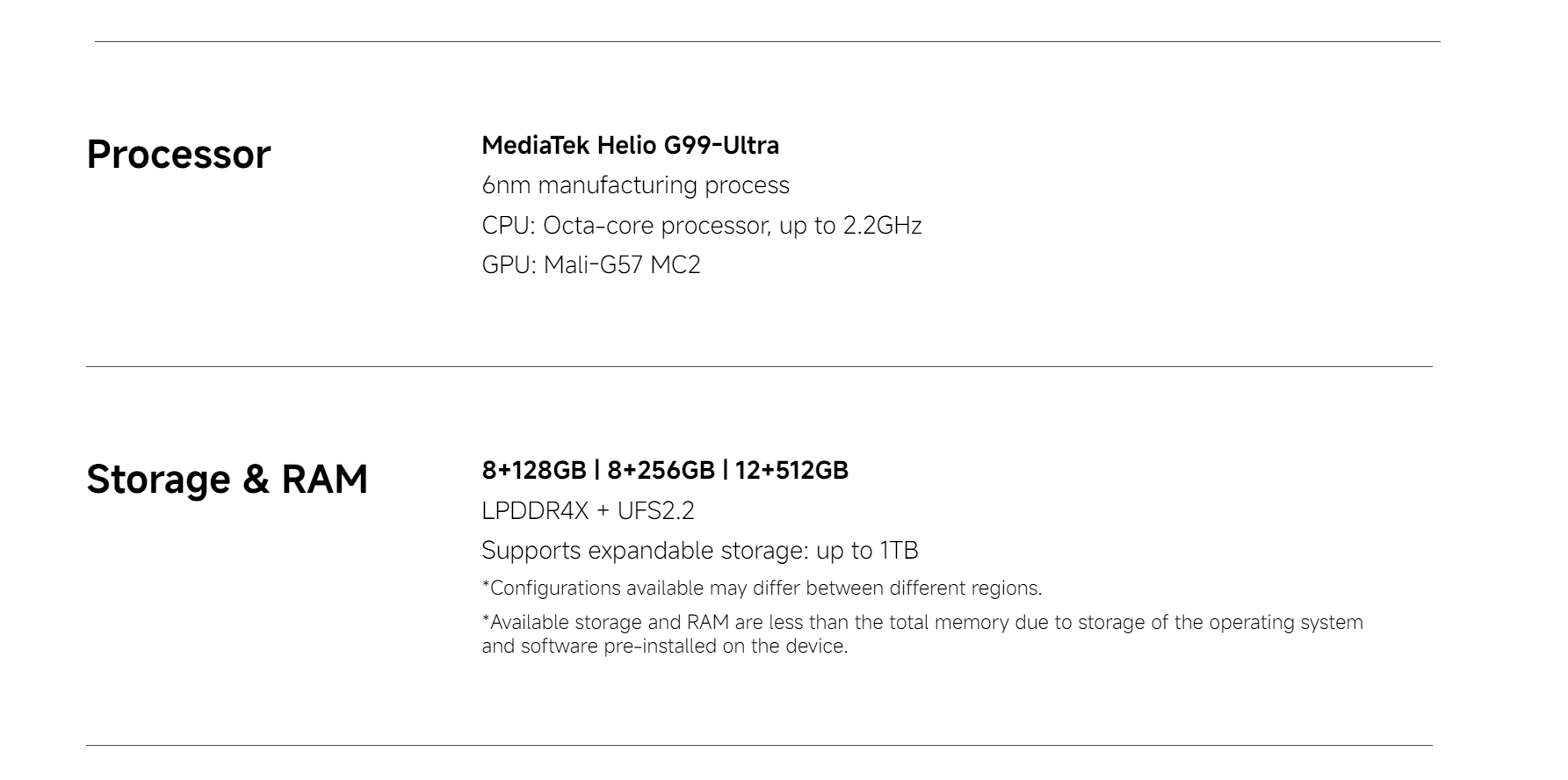Click the 2.2GHz clock speed value

[x=882, y=226]
